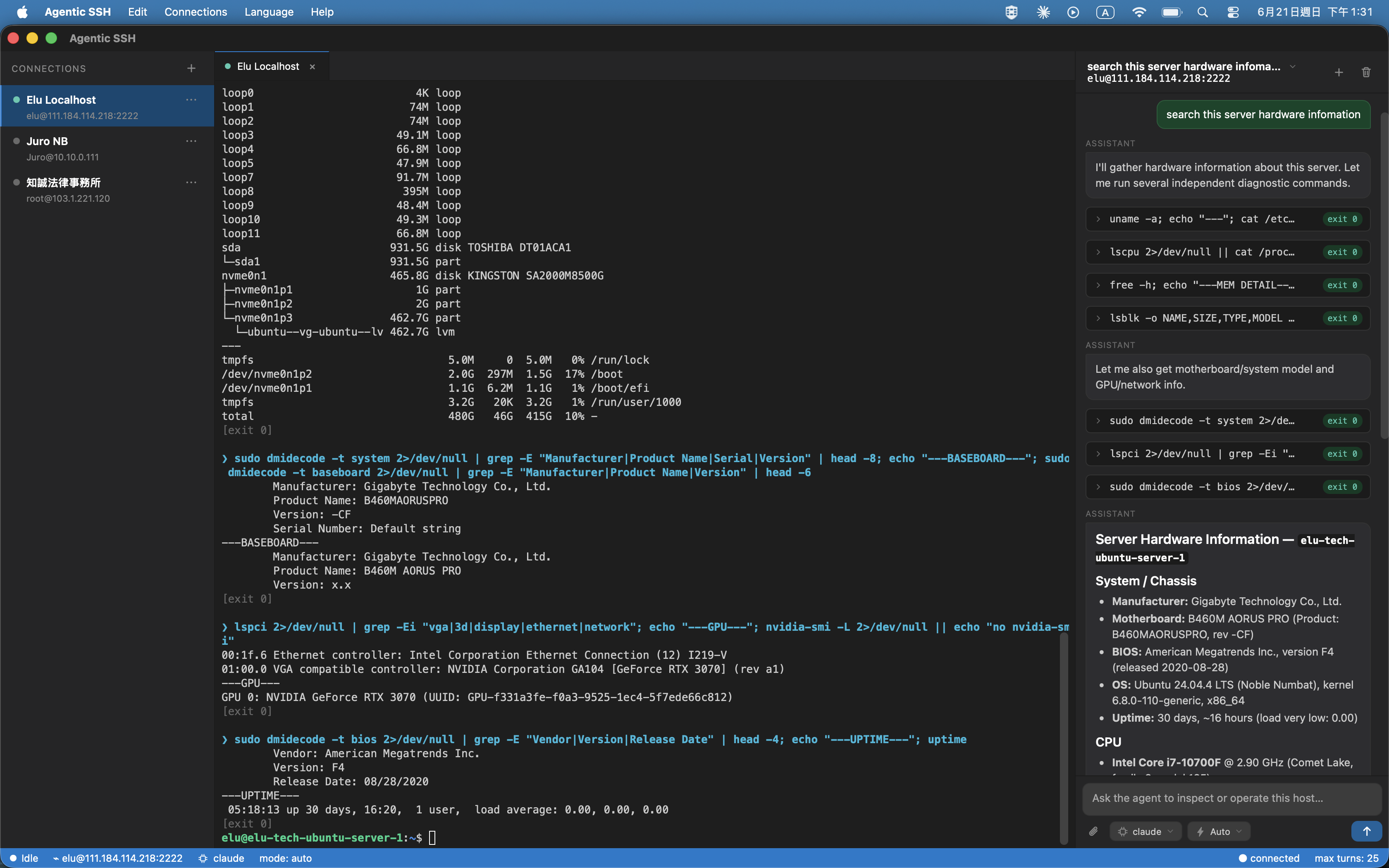This screenshot has width=1389, height=868.
Task: Open more options for 知誠法律事務所 connection
Action: click(x=191, y=183)
